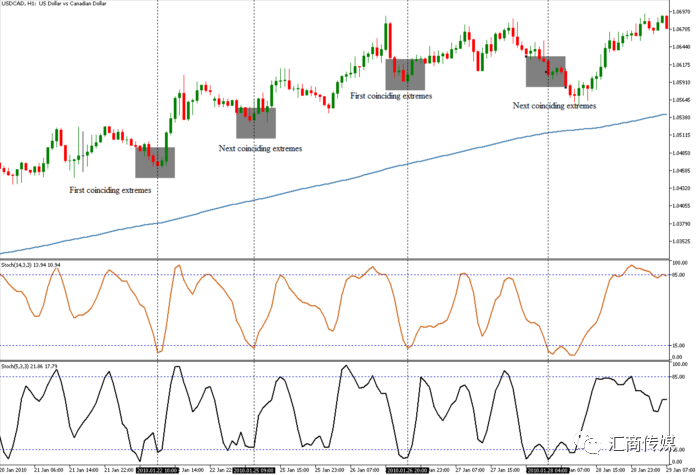Select the gray rectangle at the 26 Jan 20:00 line
This screenshot has width=698, height=475.
pos(405,74)
